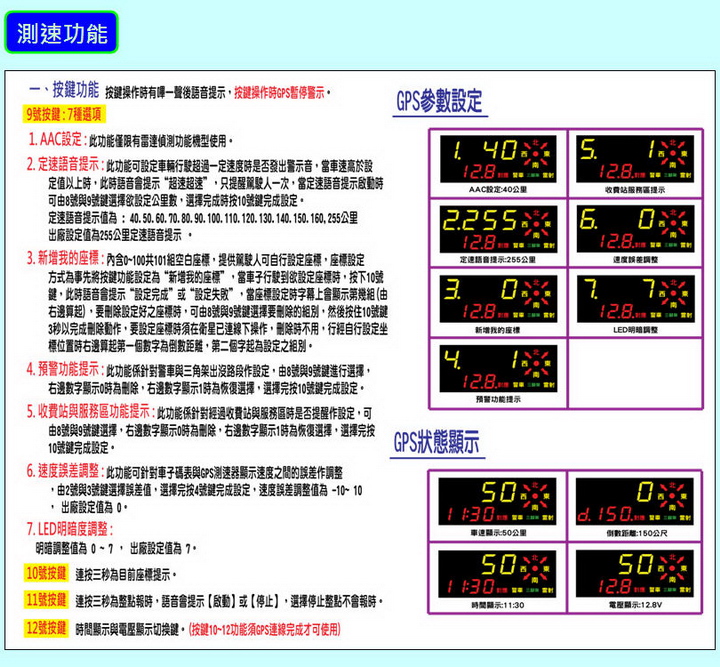
Task: Open the 預警功能提示 display image
Action: click(x=496, y=366)
